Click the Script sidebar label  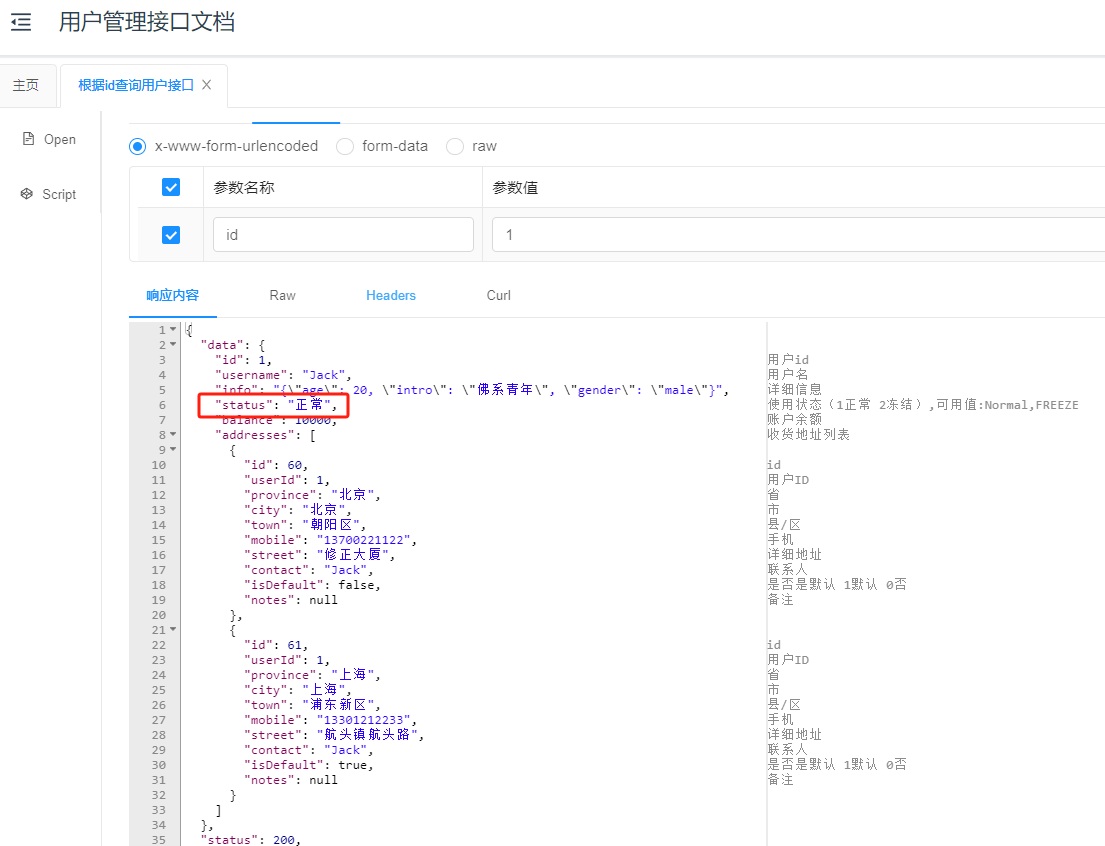click(59, 195)
